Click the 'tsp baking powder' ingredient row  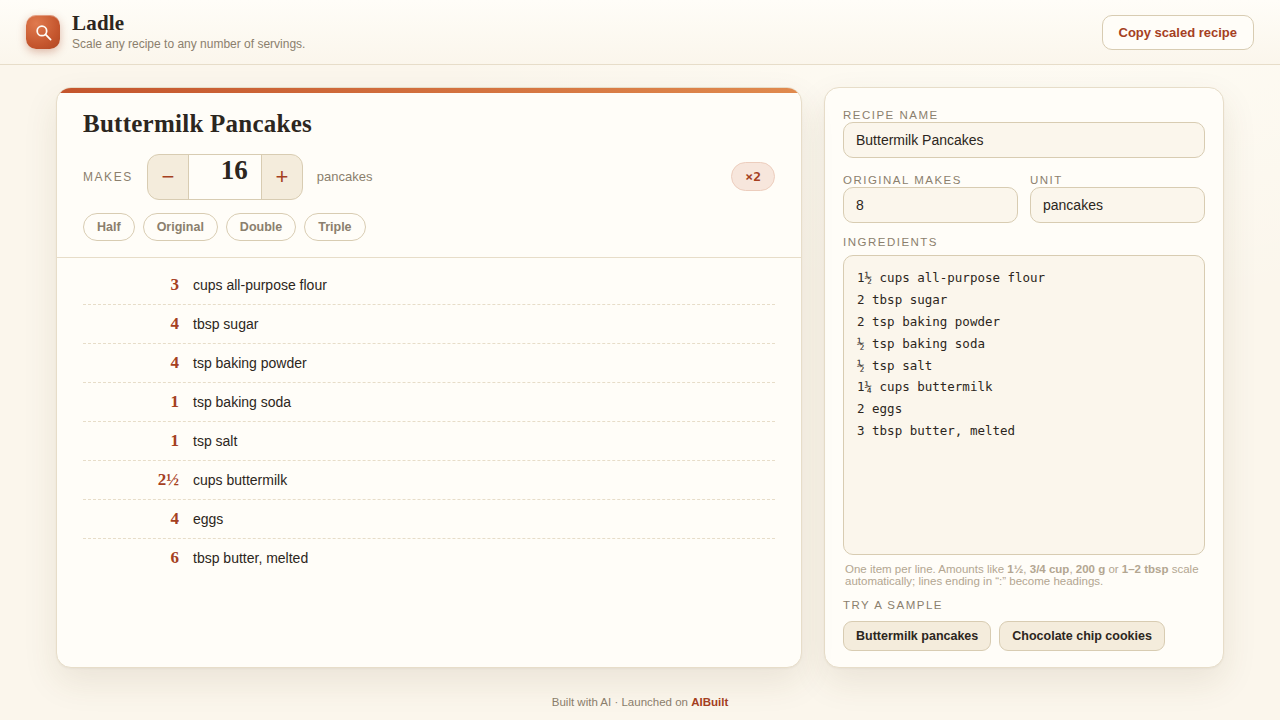(x=429, y=363)
